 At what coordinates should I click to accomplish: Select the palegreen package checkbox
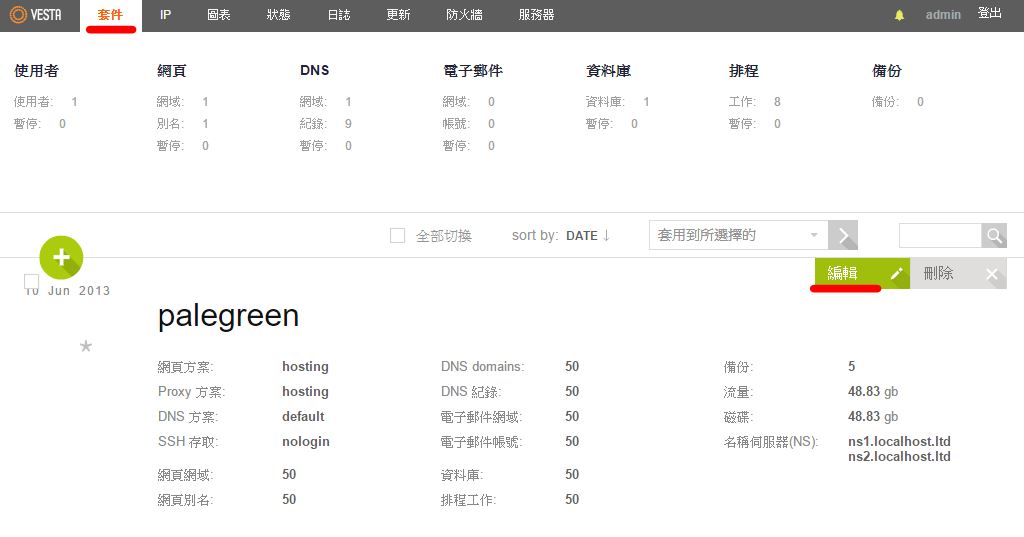pos(32,282)
